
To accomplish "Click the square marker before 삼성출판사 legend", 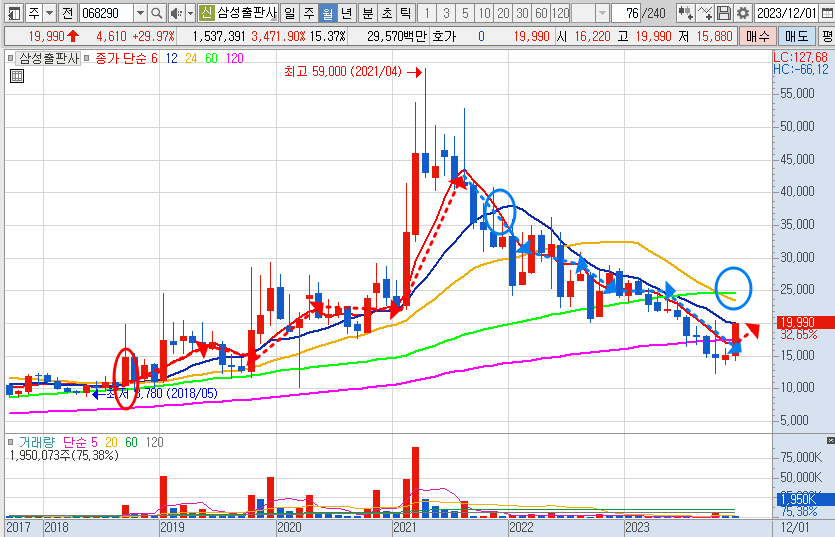I will click(10, 58).
